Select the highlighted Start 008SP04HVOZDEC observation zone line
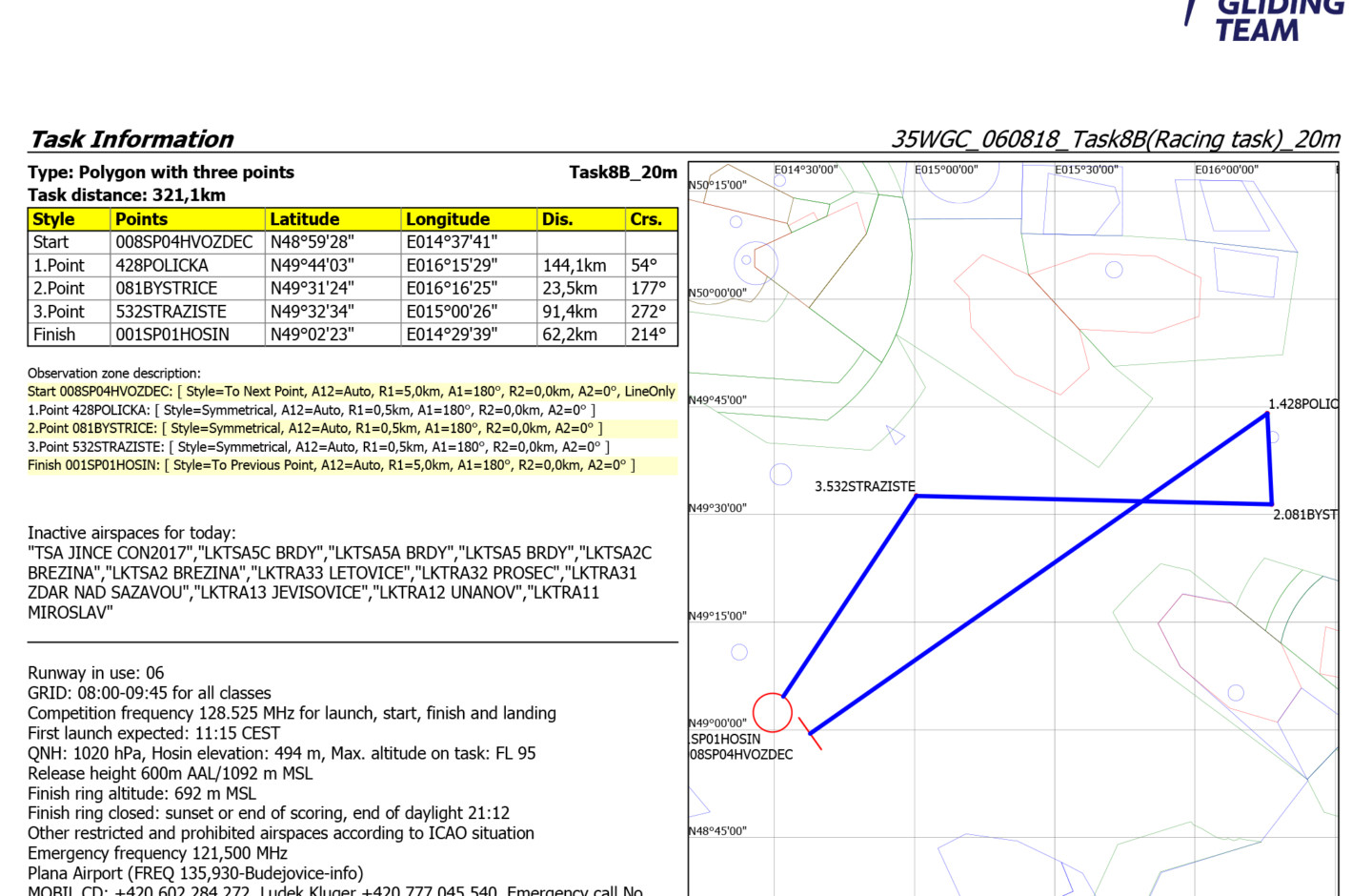Image resolution: width=1372 pixels, height=896 pixels. tap(351, 392)
